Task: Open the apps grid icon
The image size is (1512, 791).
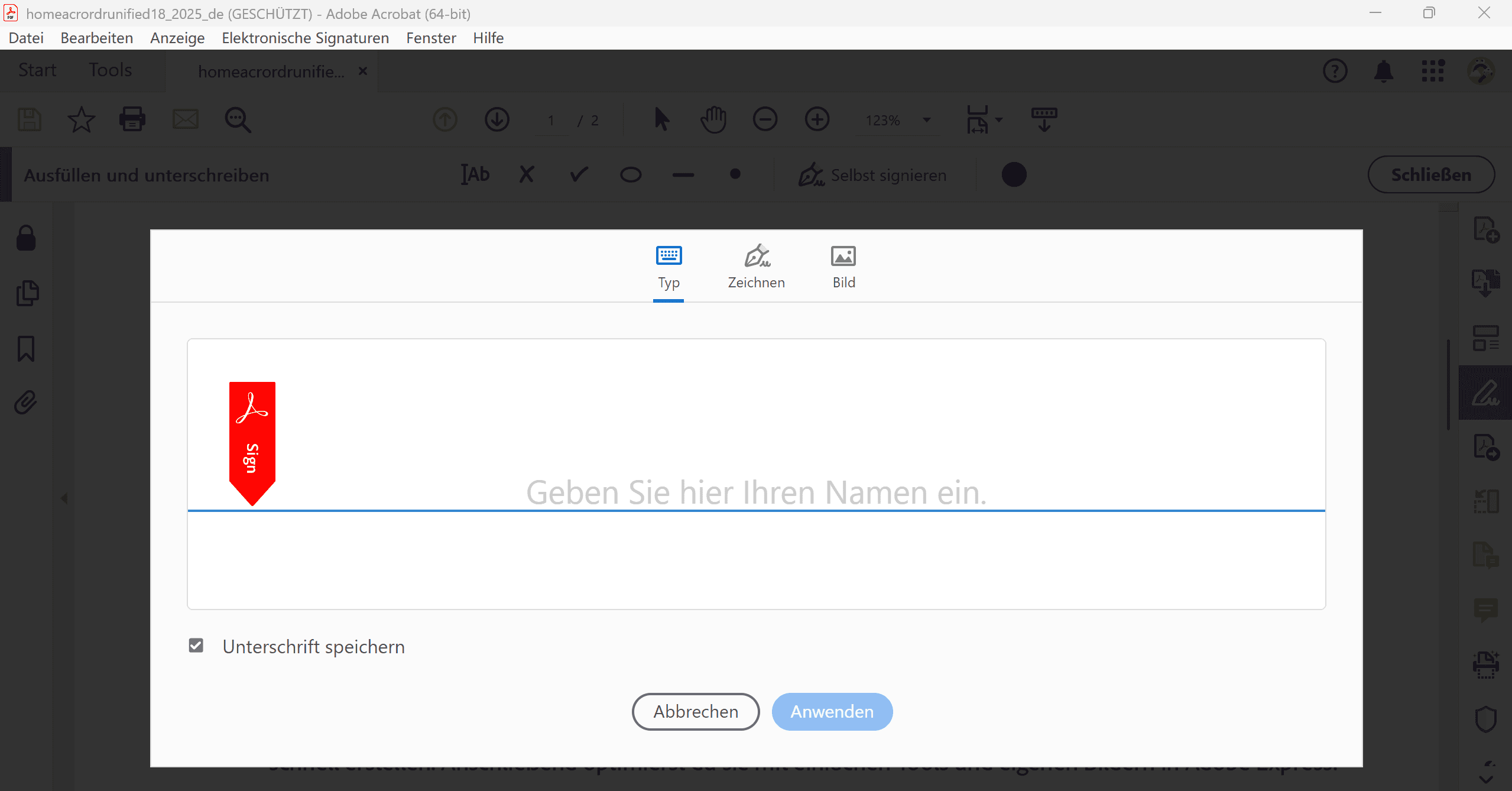Action: (1433, 71)
